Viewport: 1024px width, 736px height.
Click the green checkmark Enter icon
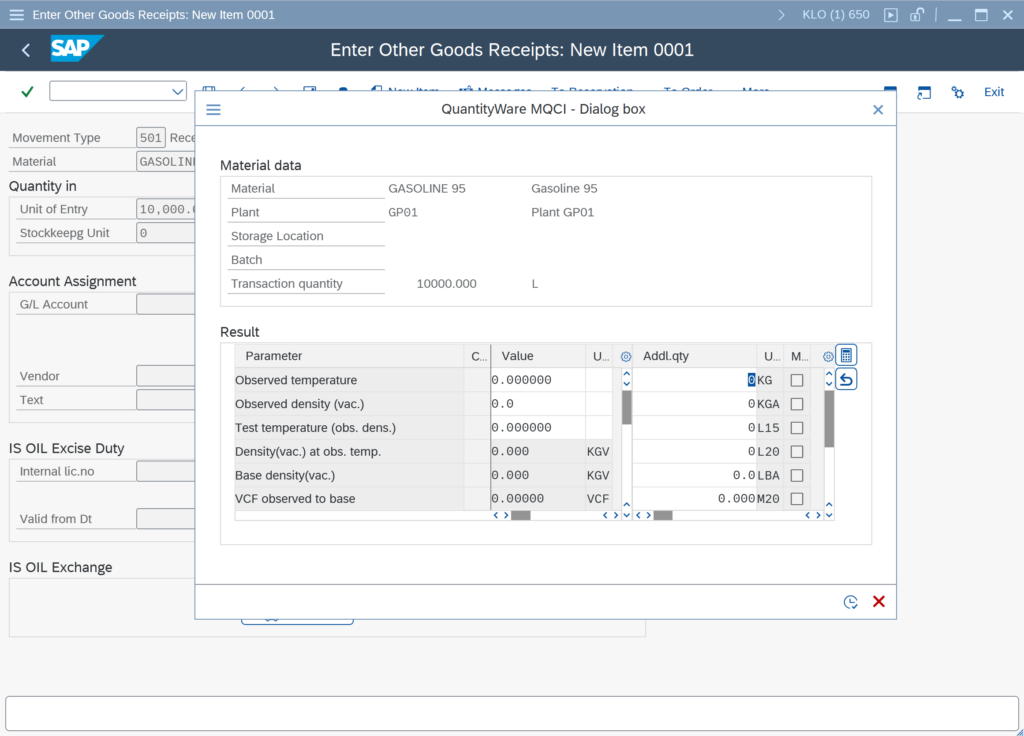coord(27,92)
